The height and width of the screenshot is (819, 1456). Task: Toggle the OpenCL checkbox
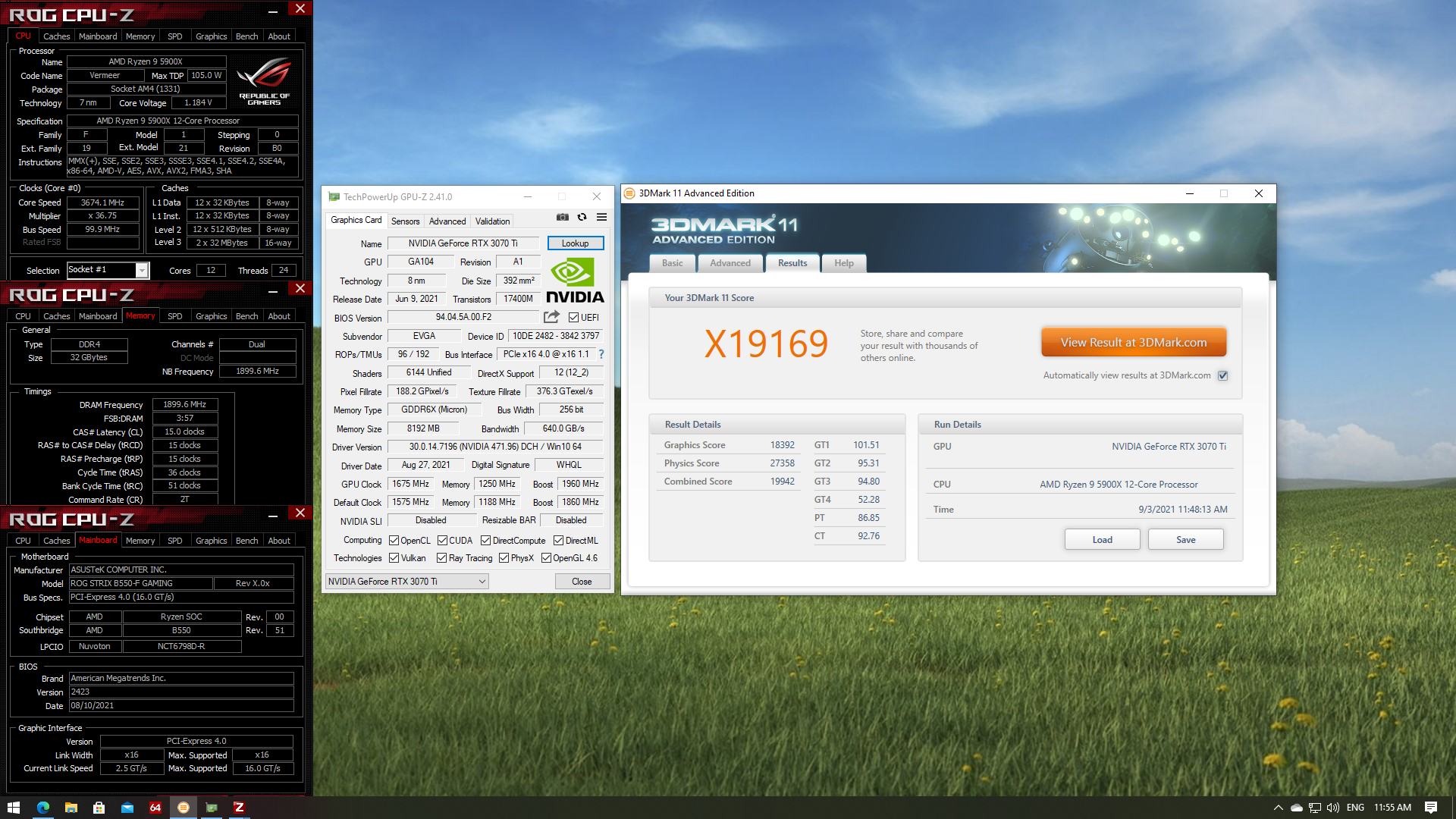(x=394, y=541)
